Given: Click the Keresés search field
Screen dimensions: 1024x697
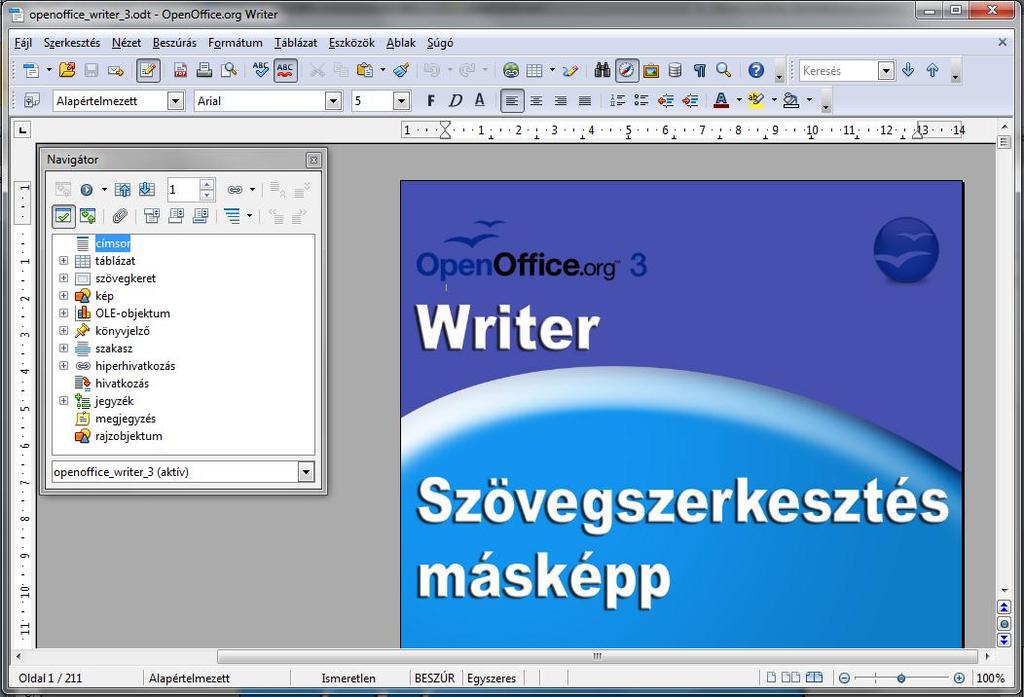Looking at the screenshot, I should pos(839,70).
